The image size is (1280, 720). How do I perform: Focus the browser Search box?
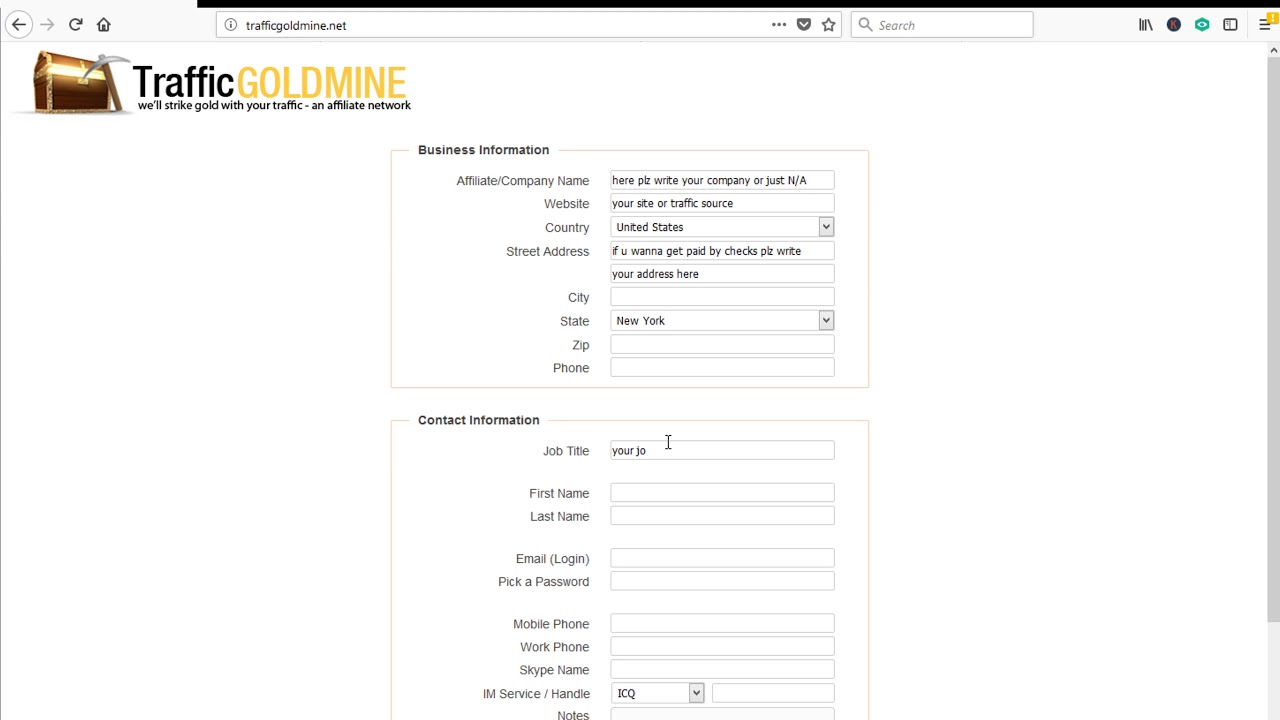942,25
